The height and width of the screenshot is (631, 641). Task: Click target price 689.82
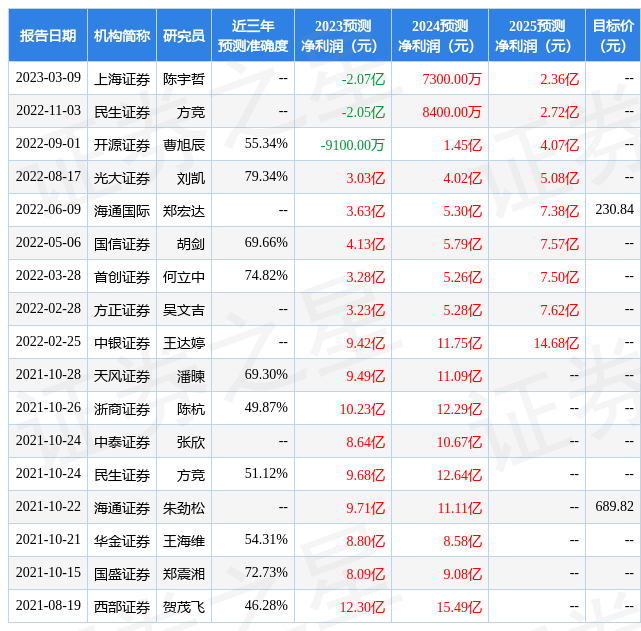(x=614, y=507)
